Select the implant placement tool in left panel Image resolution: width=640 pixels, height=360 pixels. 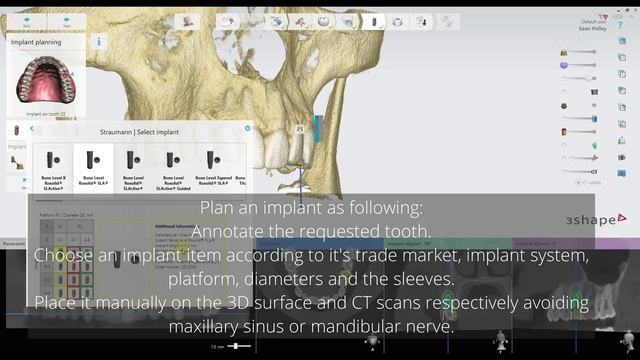coord(17,162)
